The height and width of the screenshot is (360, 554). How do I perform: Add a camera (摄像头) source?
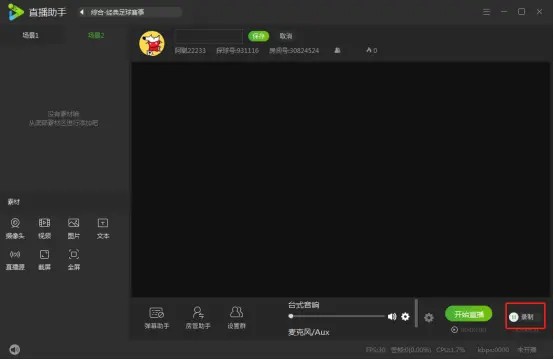point(15,229)
